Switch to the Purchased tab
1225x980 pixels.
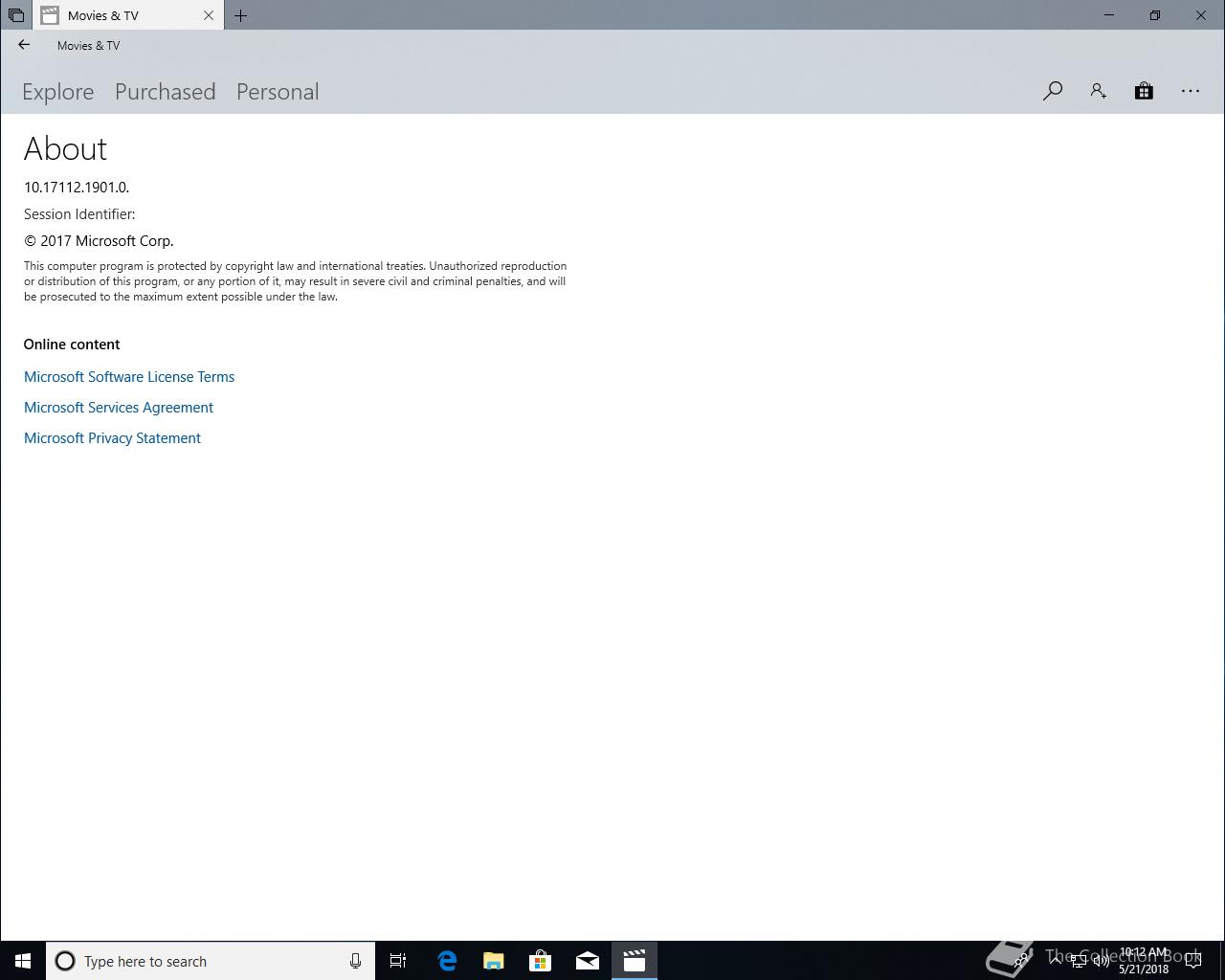click(166, 92)
